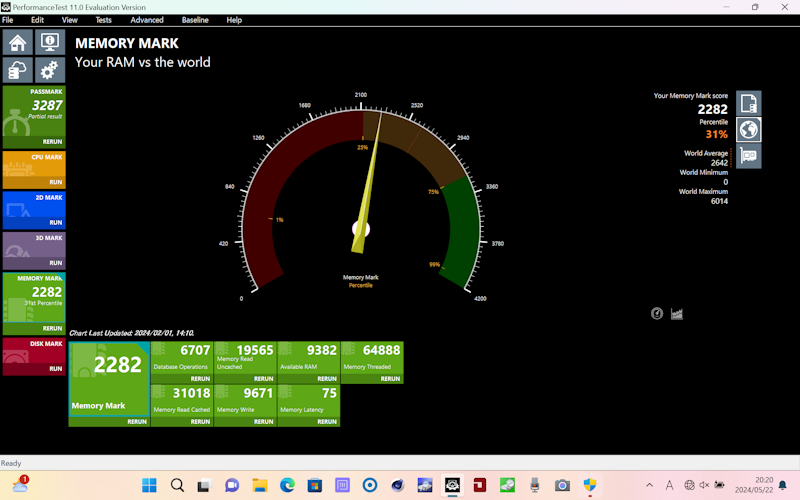The height and width of the screenshot is (500, 800).
Task: Click the 31% percentile value
Action: [716, 134]
